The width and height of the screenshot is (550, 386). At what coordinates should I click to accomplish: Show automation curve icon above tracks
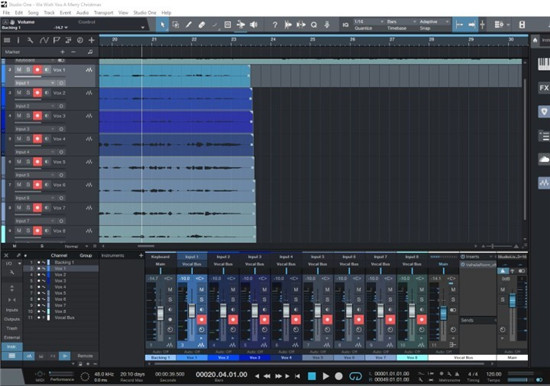[44, 40]
